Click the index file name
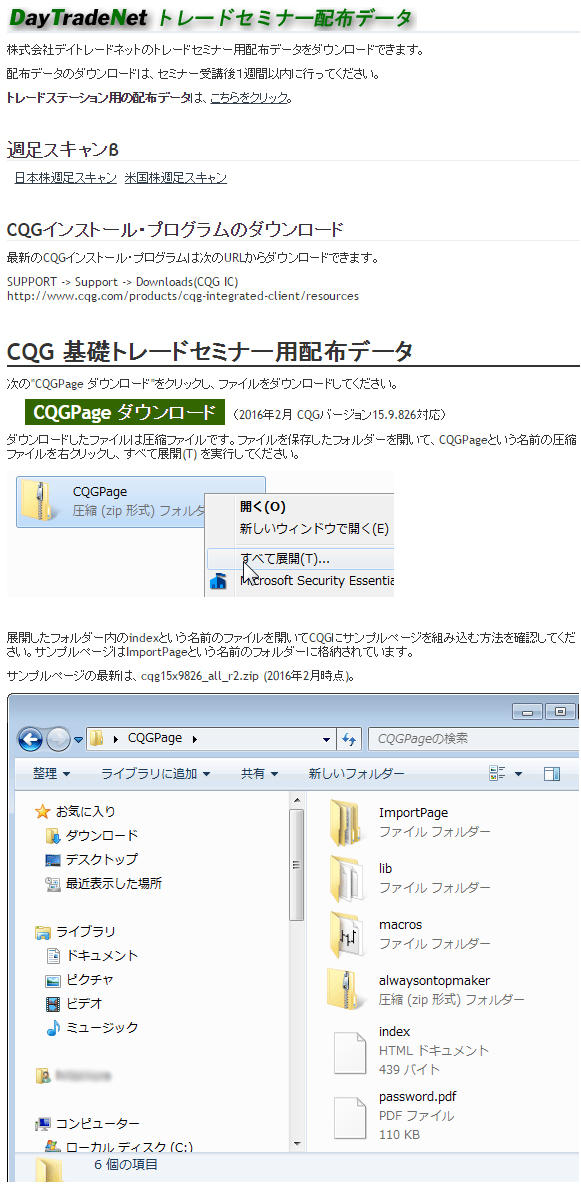Screen dimensions: 581x1189 pyautogui.click(x=394, y=1031)
